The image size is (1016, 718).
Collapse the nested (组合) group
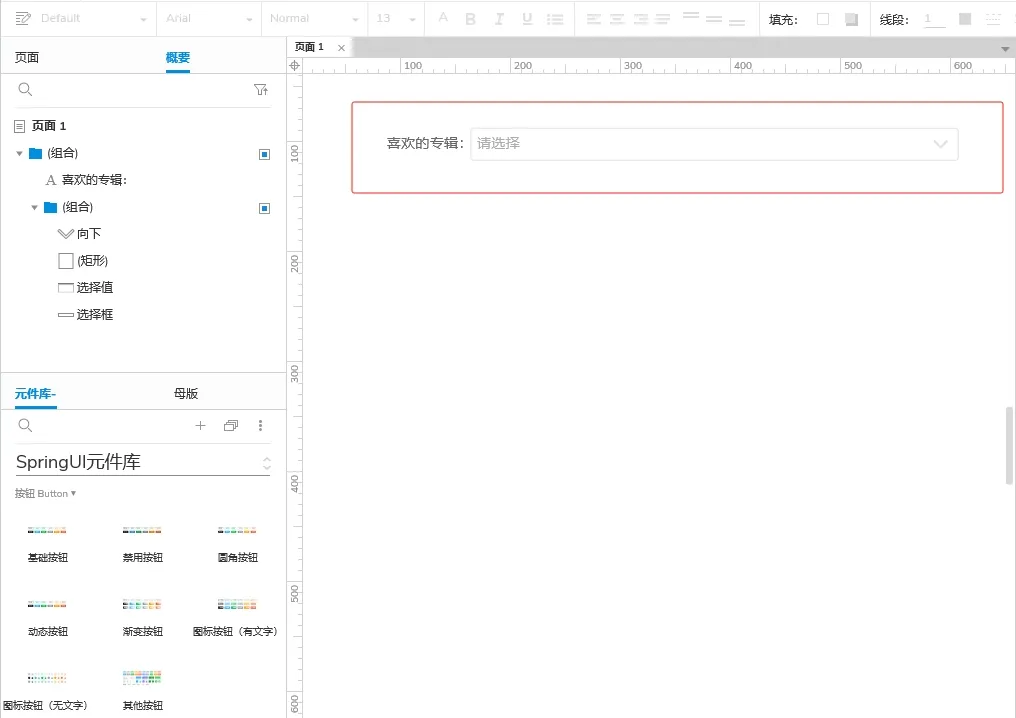click(34, 207)
